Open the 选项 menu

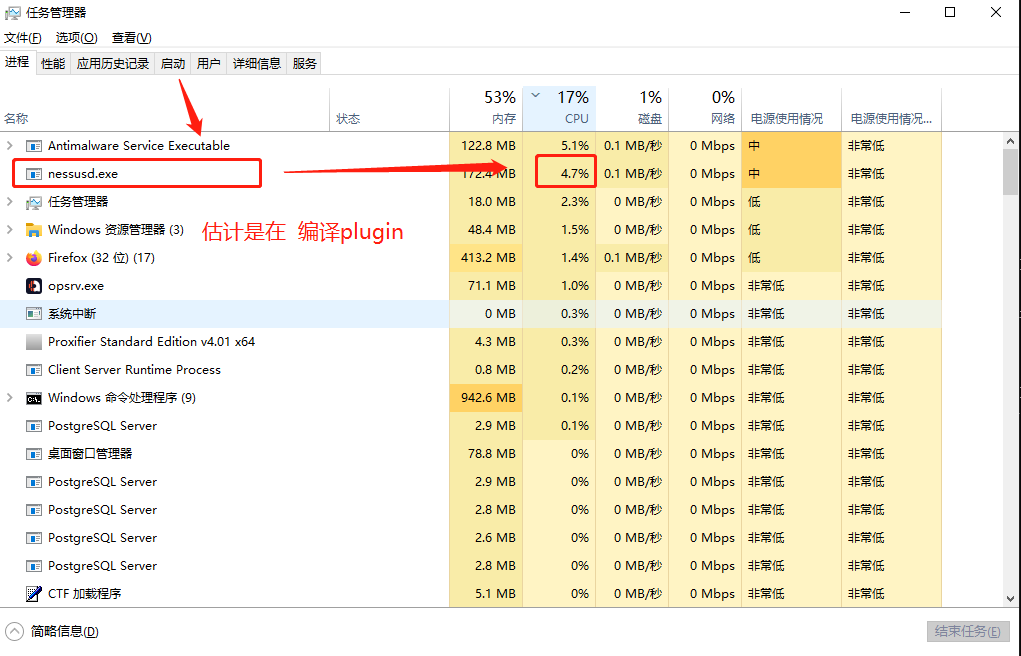click(x=76, y=38)
